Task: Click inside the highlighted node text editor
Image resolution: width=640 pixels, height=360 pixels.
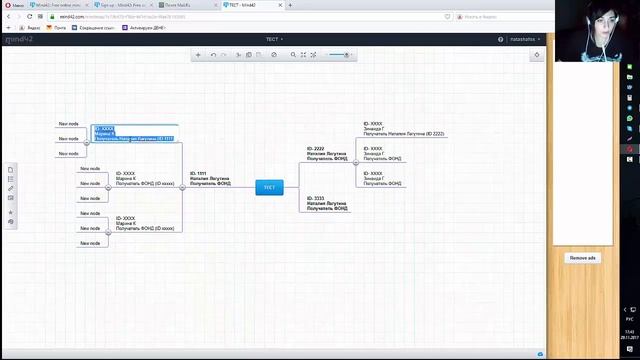Action: point(135,133)
